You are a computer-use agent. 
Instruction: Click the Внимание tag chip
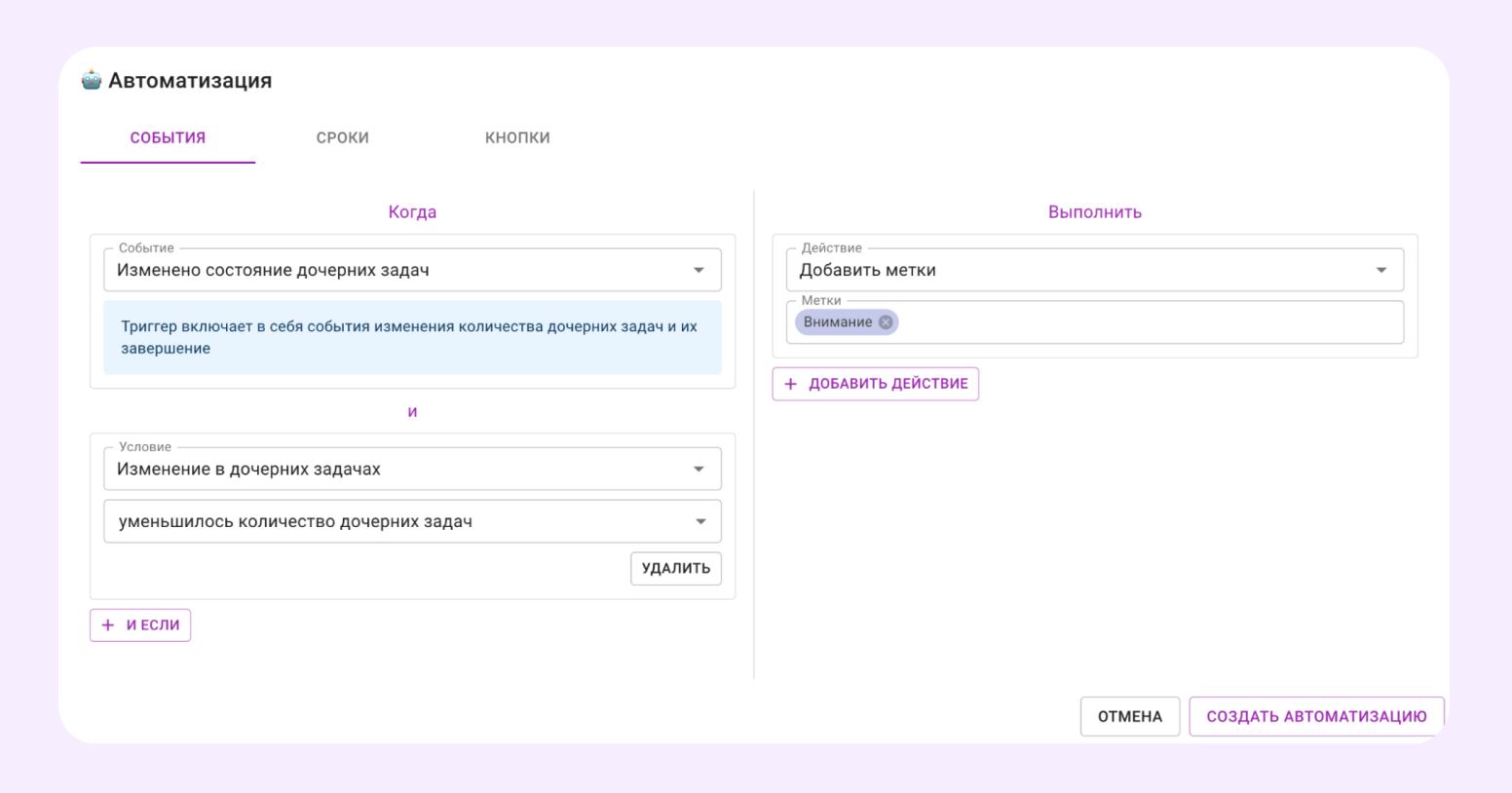pos(847,322)
